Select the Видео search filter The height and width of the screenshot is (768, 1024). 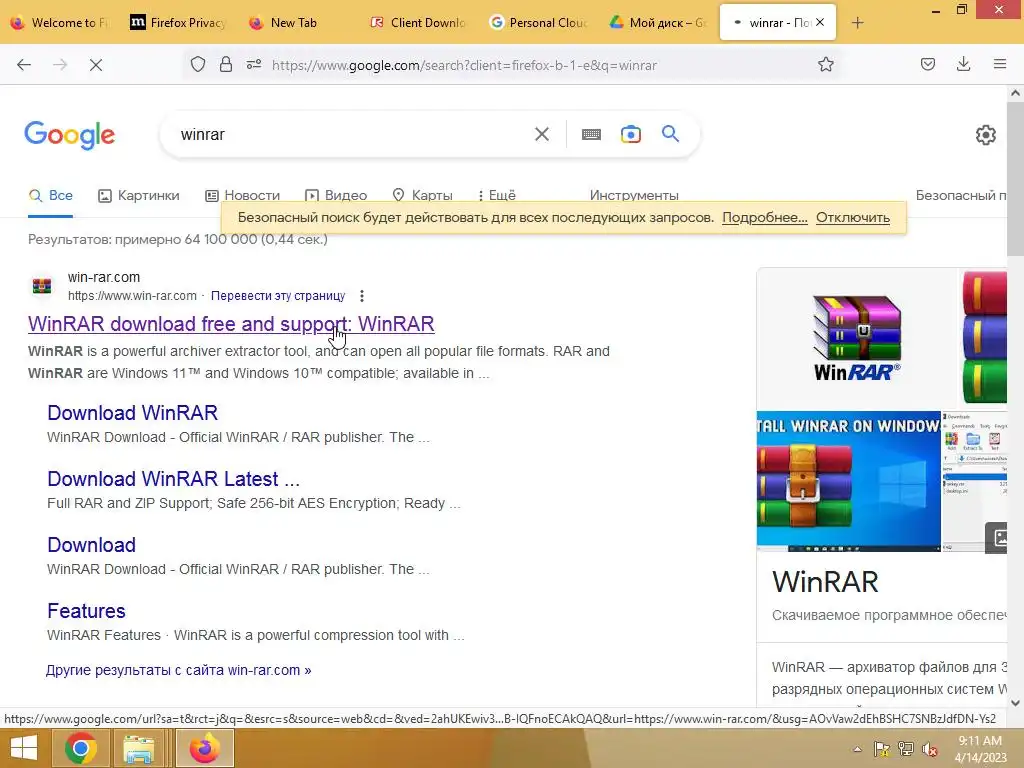(336, 195)
